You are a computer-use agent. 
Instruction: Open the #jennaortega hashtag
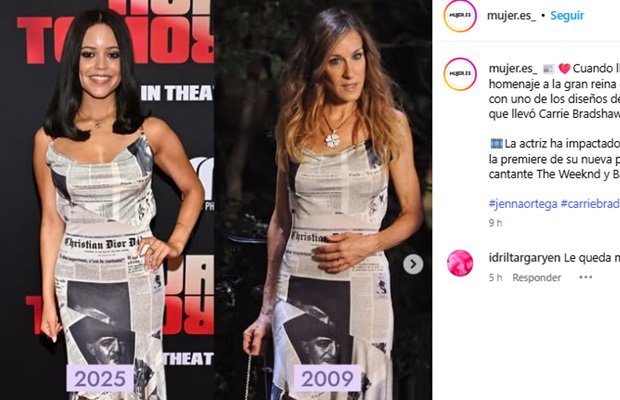pyautogui.click(x=523, y=204)
